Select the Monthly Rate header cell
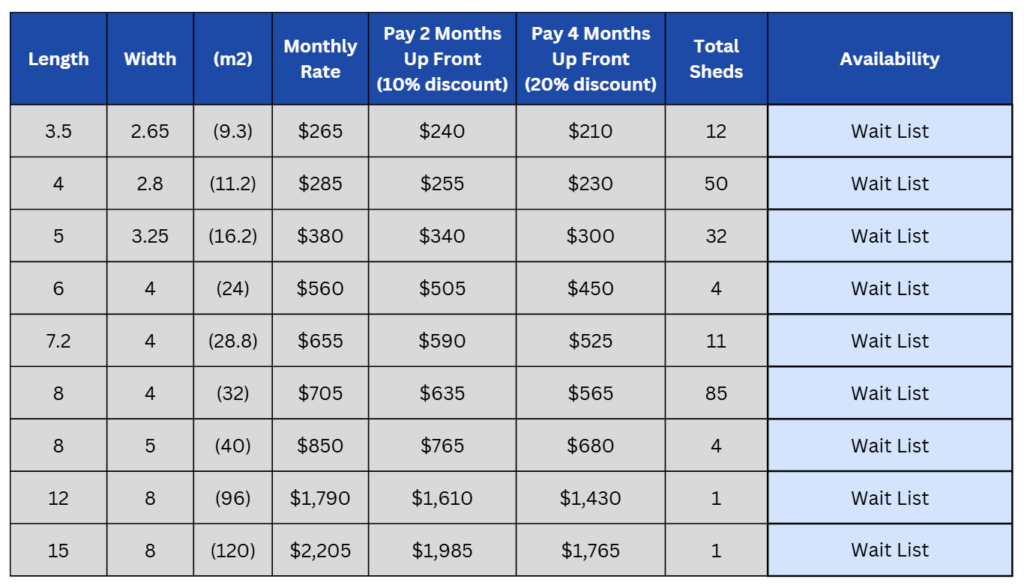Screen dimensions: 1024x588 point(320,59)
